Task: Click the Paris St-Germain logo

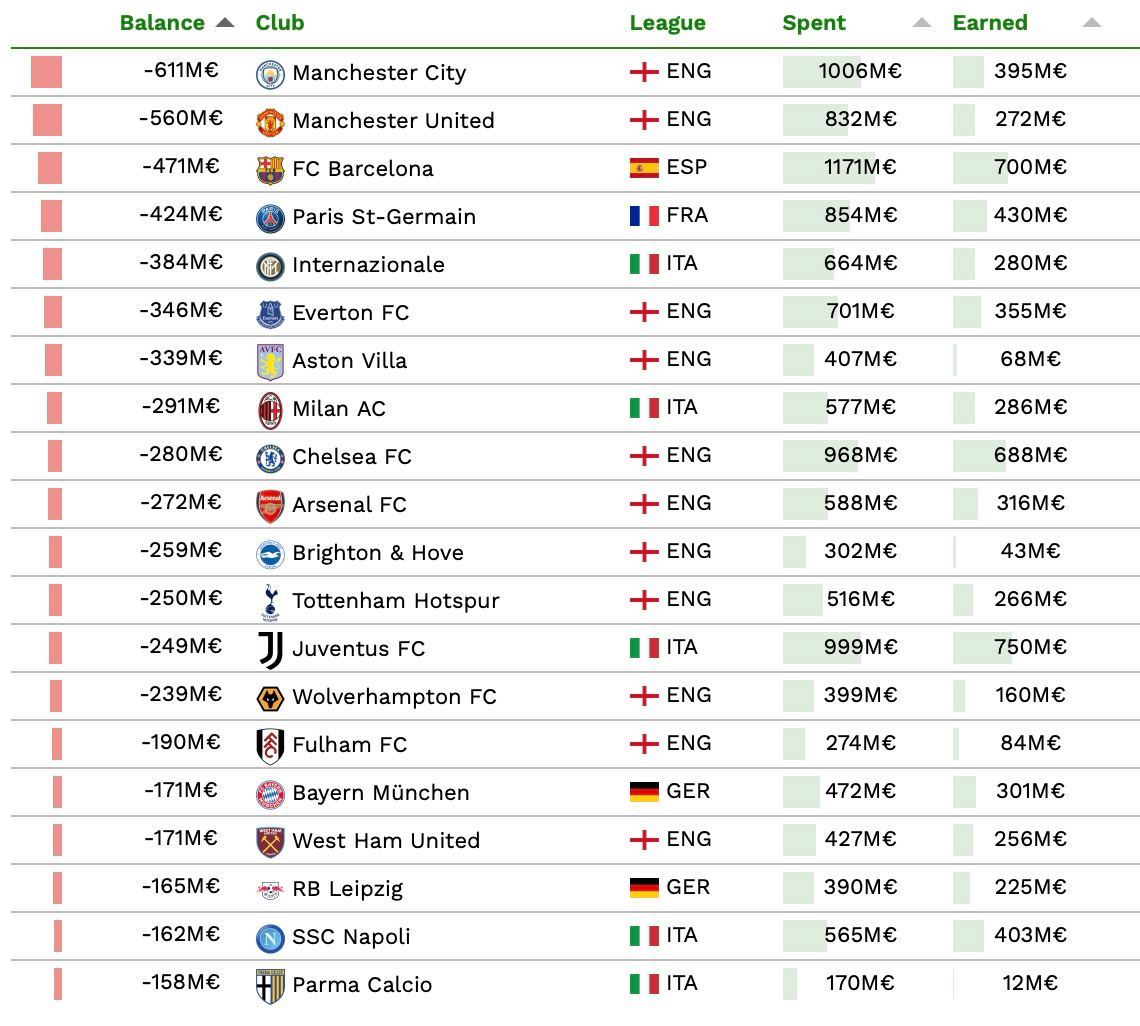Action: coord(270,218)
